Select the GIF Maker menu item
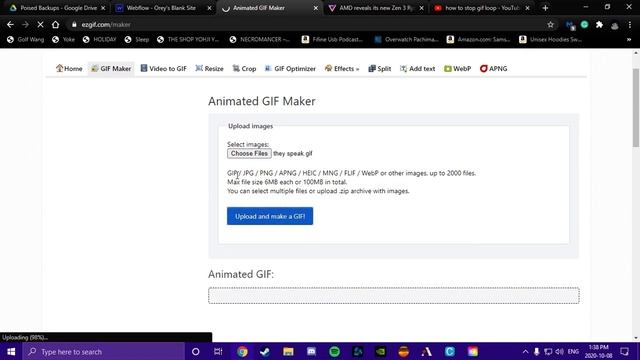Viewport: 640px width, 360px height. [x=111, y=69]
